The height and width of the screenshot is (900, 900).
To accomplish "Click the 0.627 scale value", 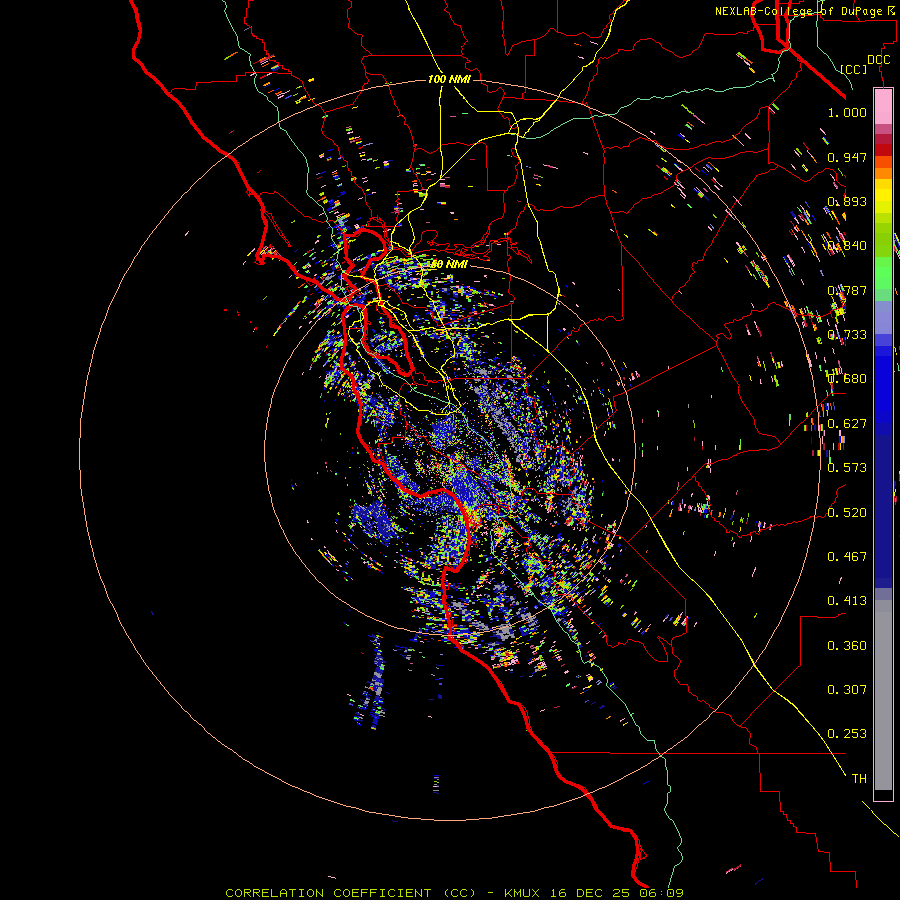I will pos(847,424).
